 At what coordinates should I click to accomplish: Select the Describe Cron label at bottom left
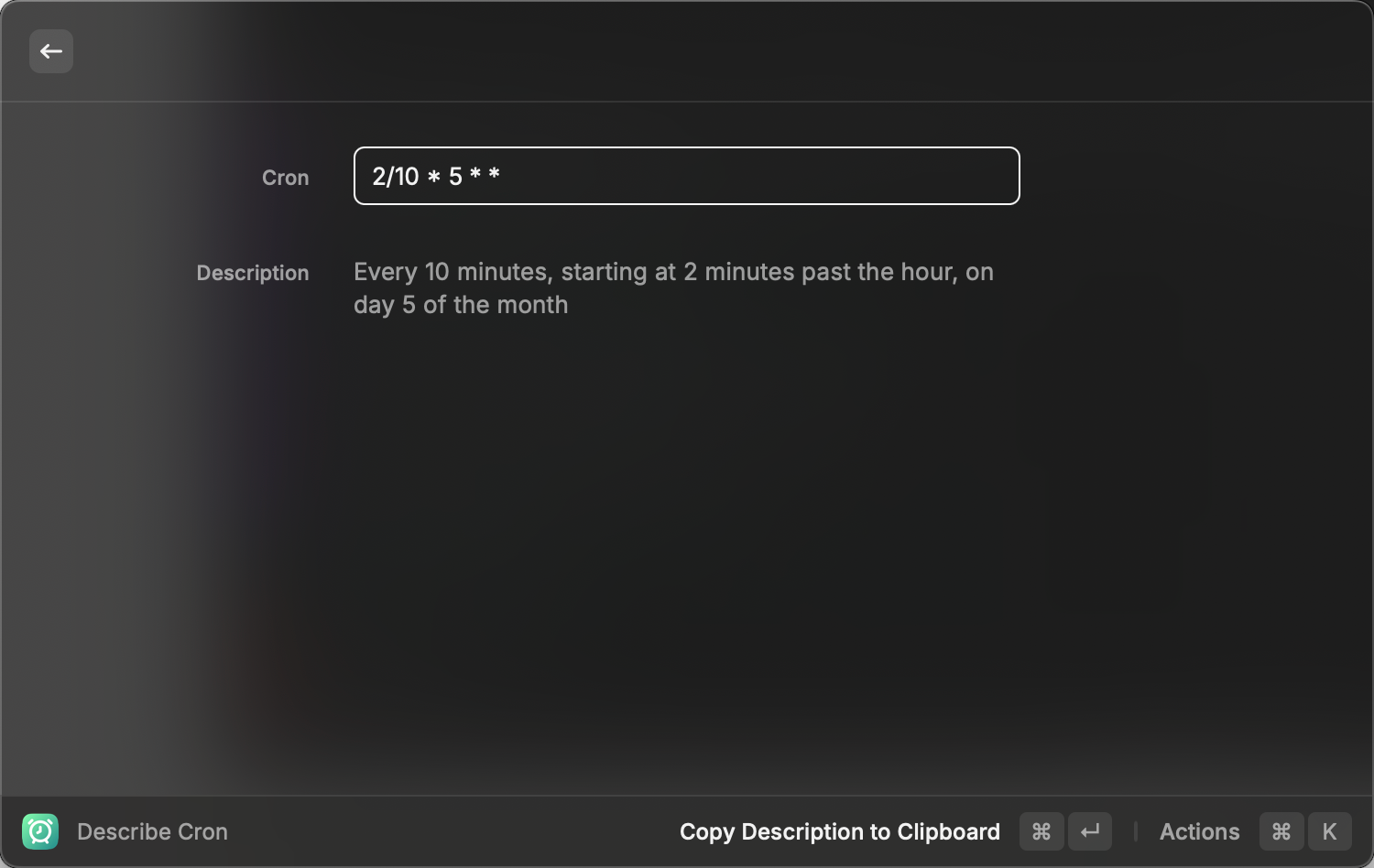point(152,831)
